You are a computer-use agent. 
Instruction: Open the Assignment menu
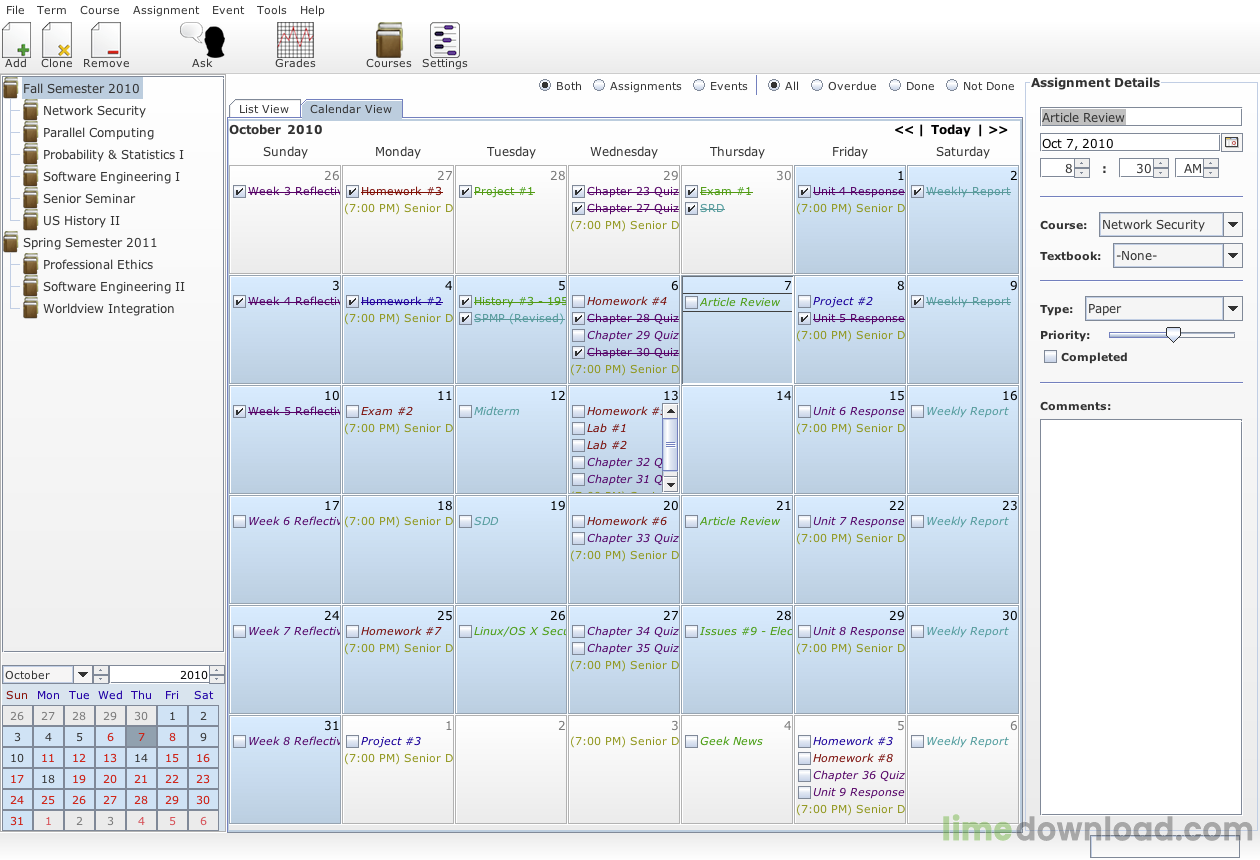click(166, 10)
